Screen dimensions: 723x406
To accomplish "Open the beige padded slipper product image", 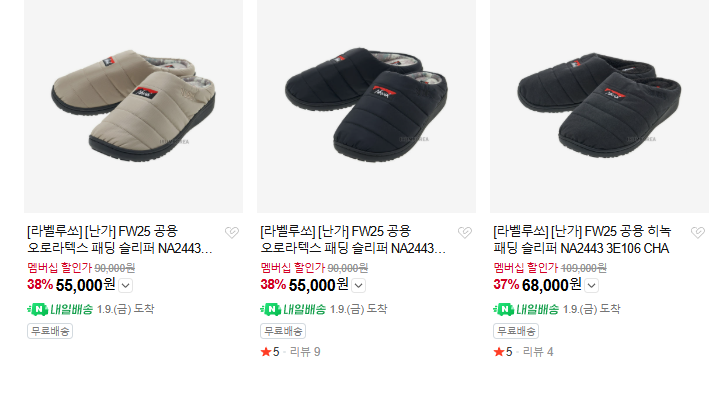I will click(x=133, y=106).
